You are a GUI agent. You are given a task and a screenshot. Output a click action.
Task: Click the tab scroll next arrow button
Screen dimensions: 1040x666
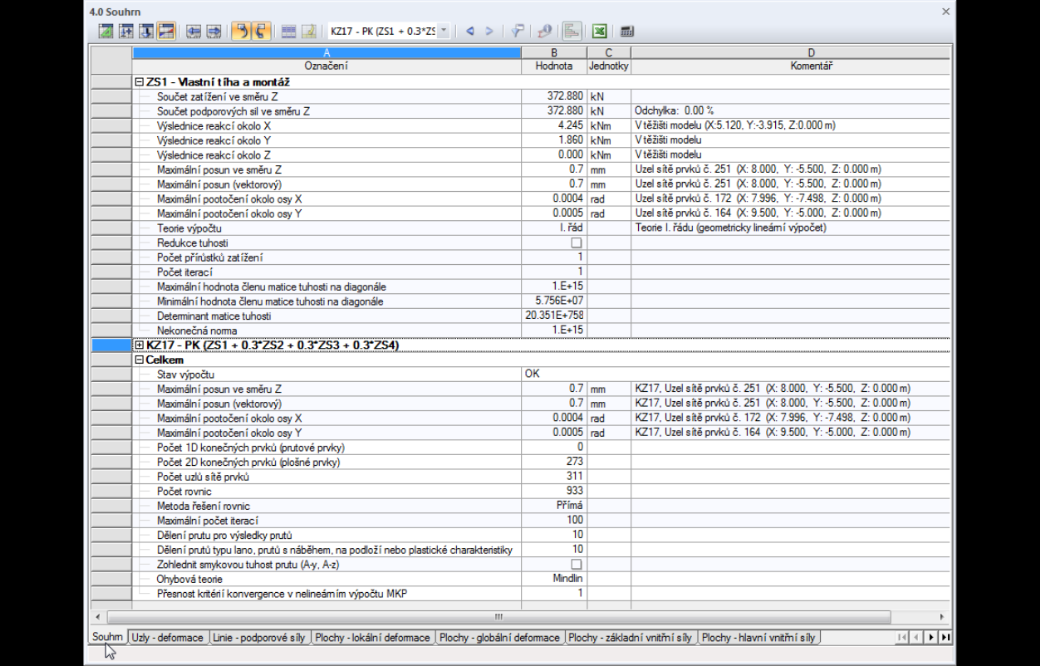(x=931, y=637)
